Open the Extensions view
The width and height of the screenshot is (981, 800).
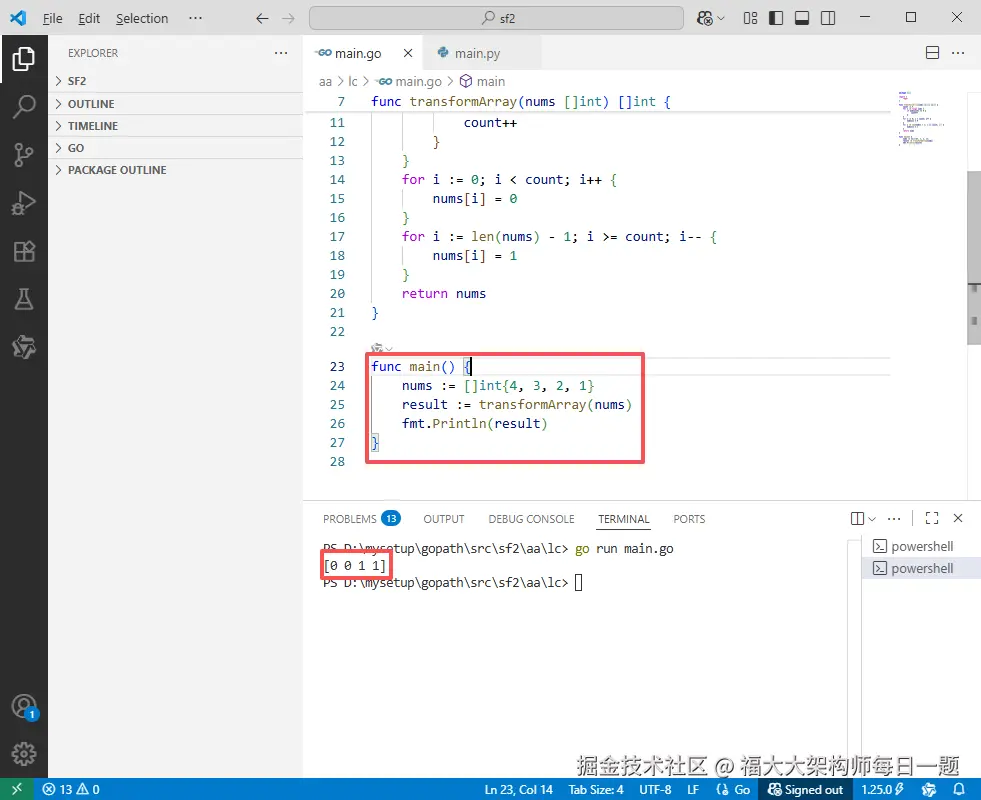coord(24,251)
